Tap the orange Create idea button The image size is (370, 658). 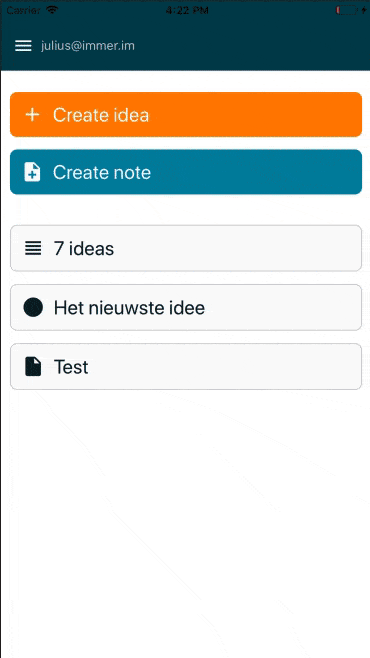click(186, 115)
